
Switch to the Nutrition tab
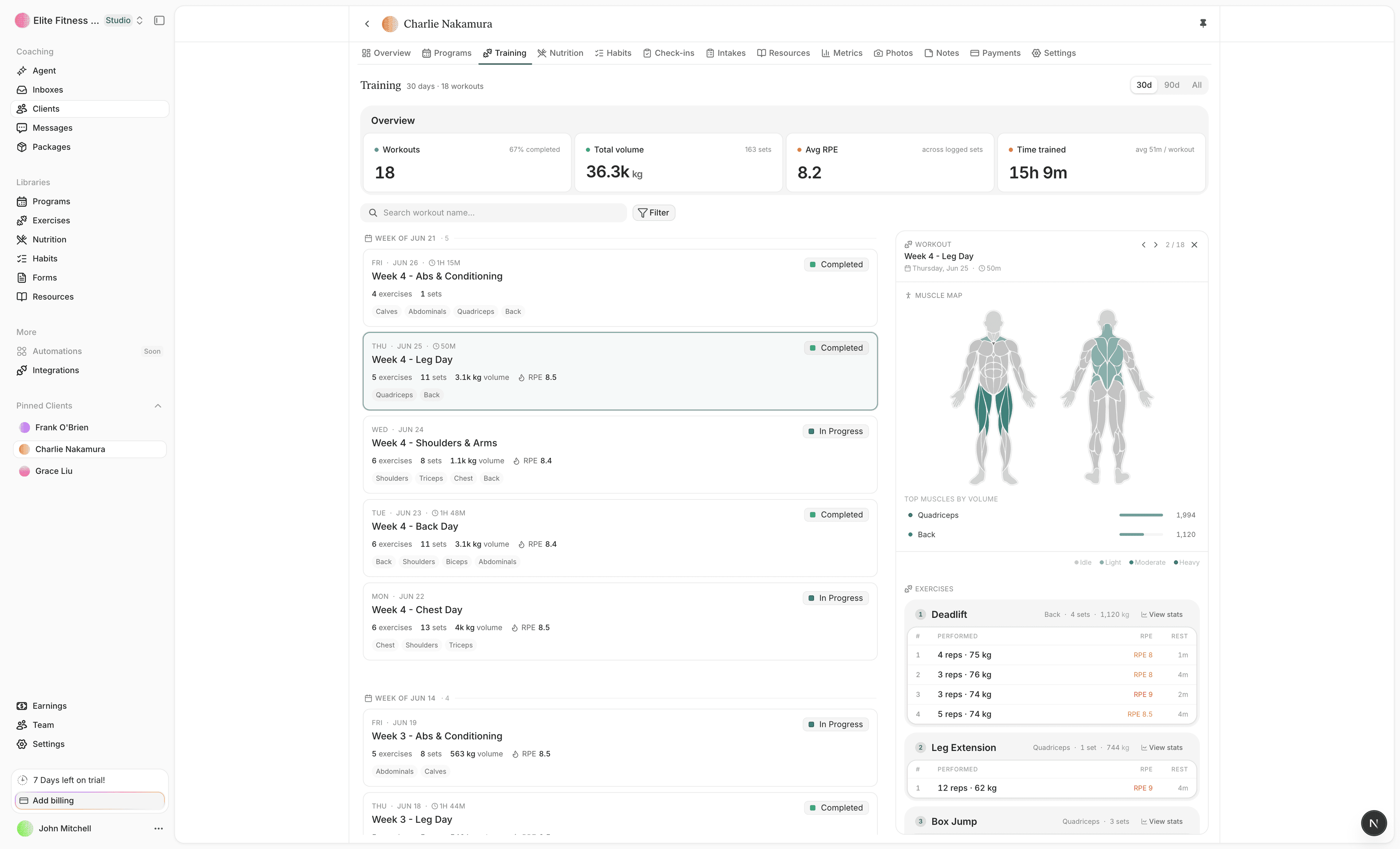coord(560,53)
